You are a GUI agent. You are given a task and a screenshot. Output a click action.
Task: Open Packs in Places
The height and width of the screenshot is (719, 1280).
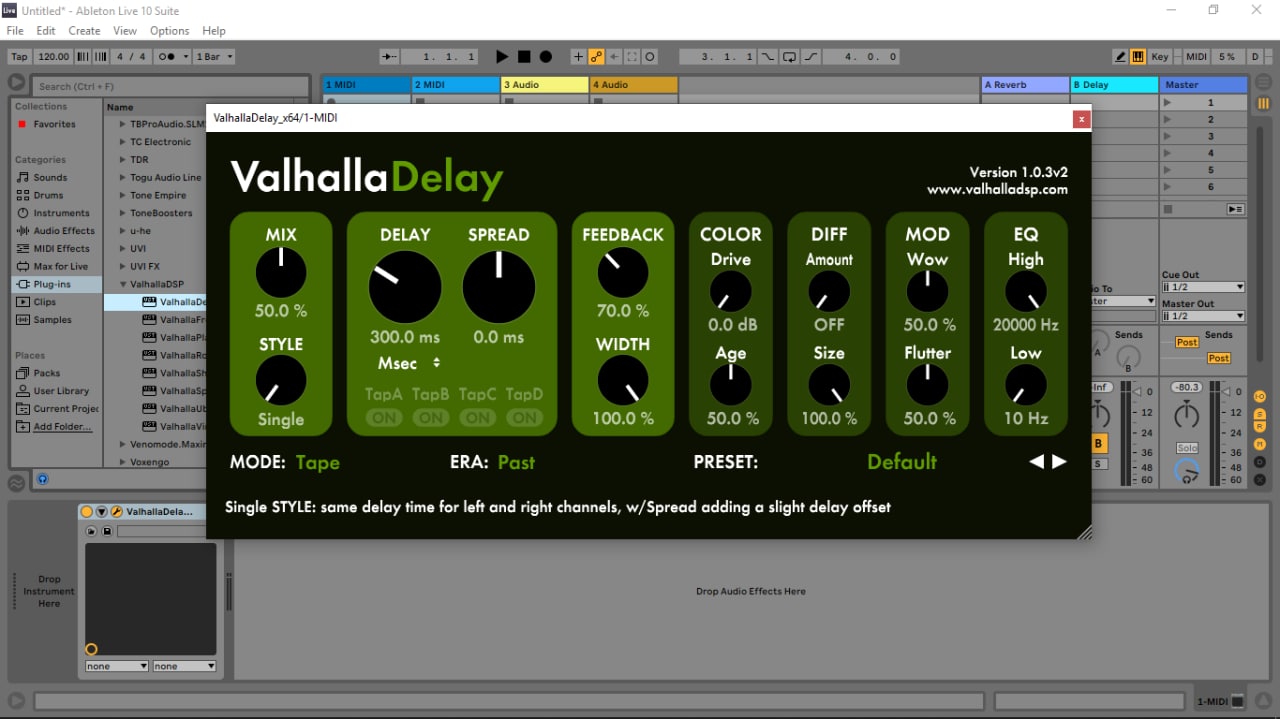(x=46, y=373)
